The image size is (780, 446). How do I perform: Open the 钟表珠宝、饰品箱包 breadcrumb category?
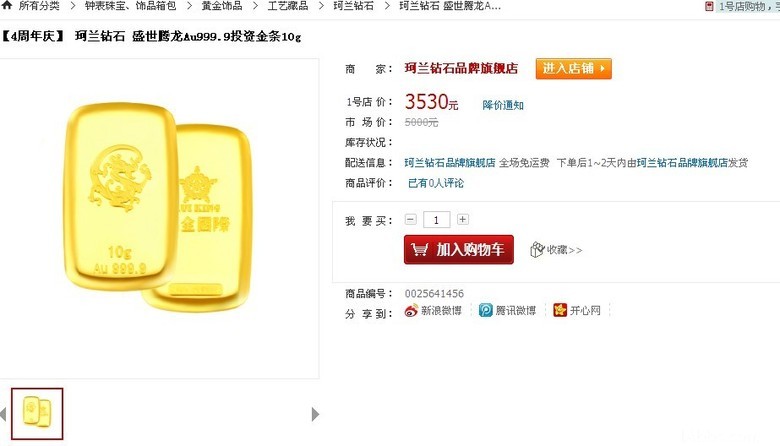(131, 6)
